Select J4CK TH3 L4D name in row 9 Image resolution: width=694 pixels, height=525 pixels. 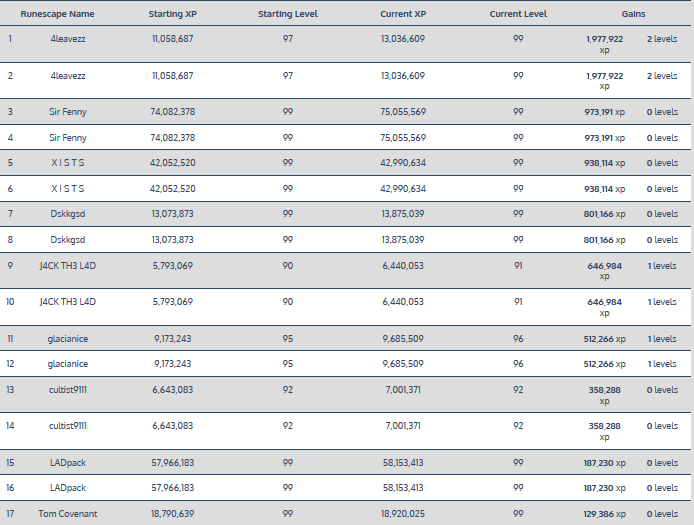[68, 265]
